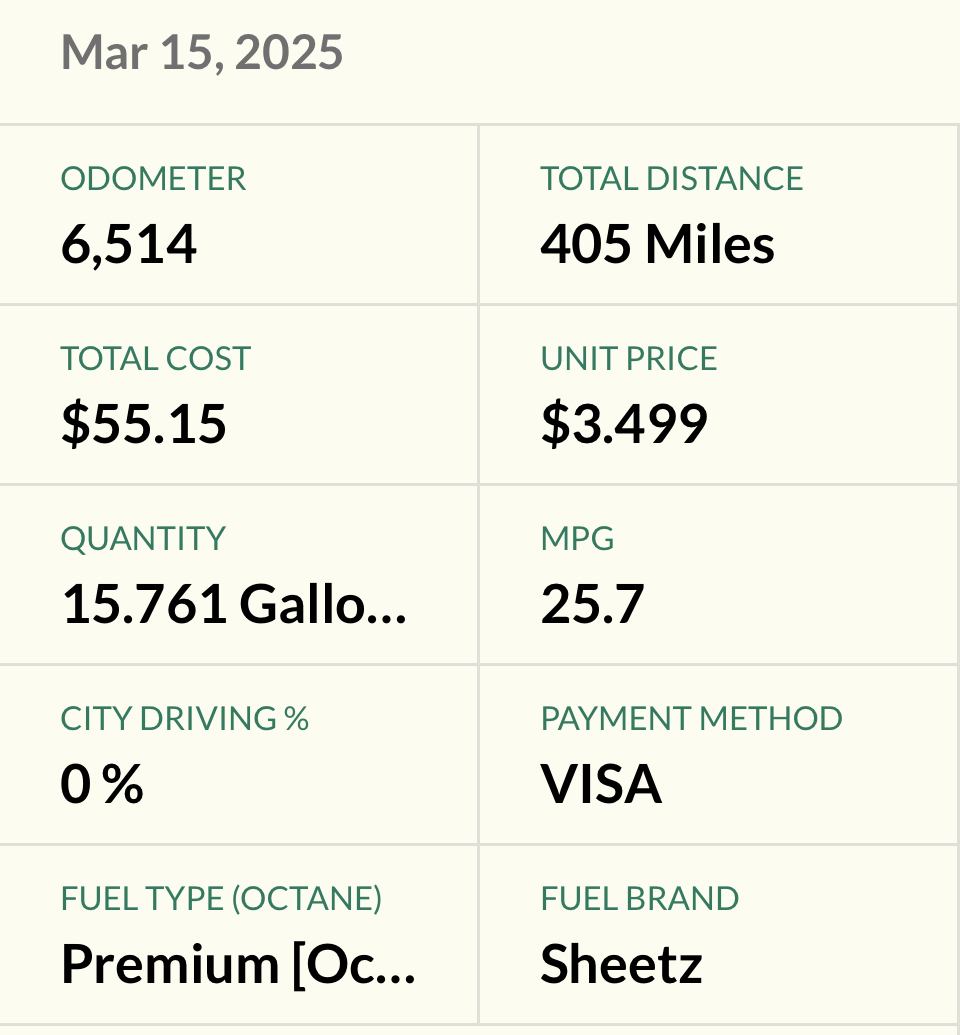This screenshot has width=960, height=1035.
Task: Open the truncated Quantity 15.761 Gallons value
Action: point(234,604)
